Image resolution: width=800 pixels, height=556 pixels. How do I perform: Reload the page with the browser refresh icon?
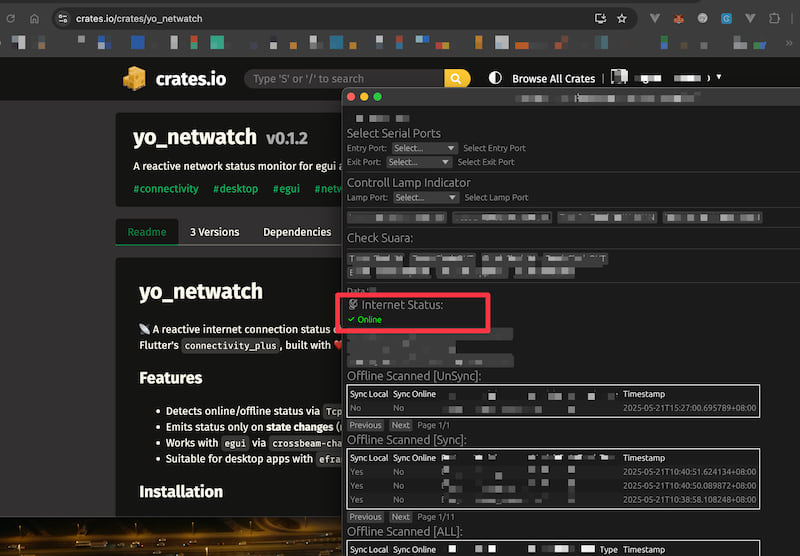click(x=10, y=18)
